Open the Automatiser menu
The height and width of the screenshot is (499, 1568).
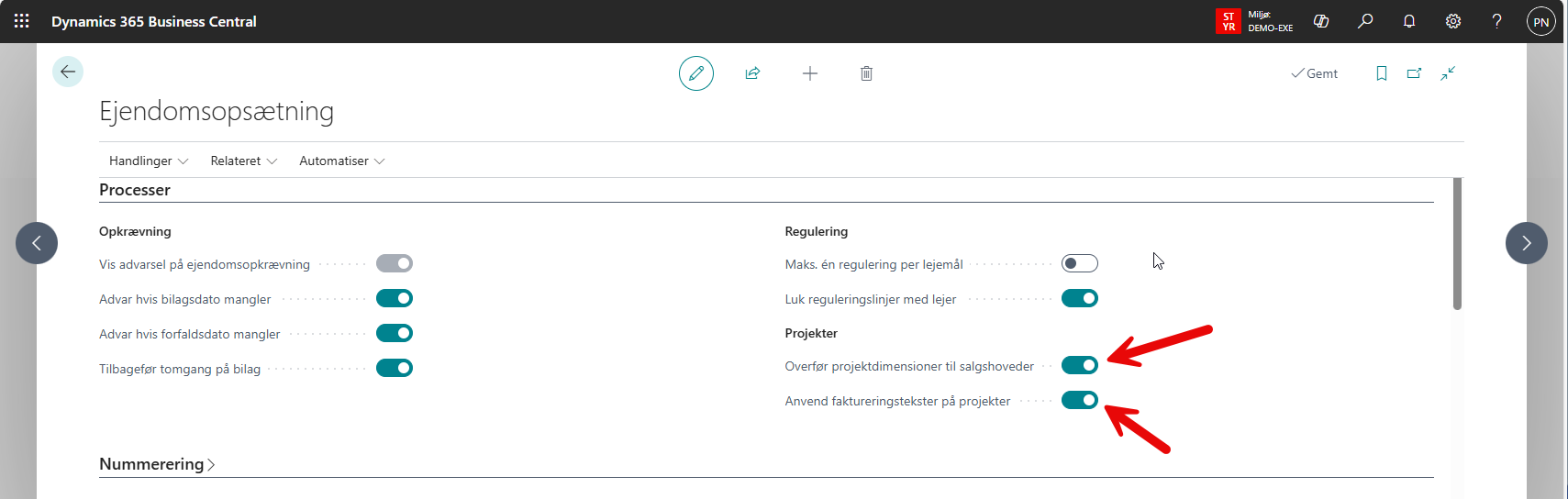(x=342, y=161)
